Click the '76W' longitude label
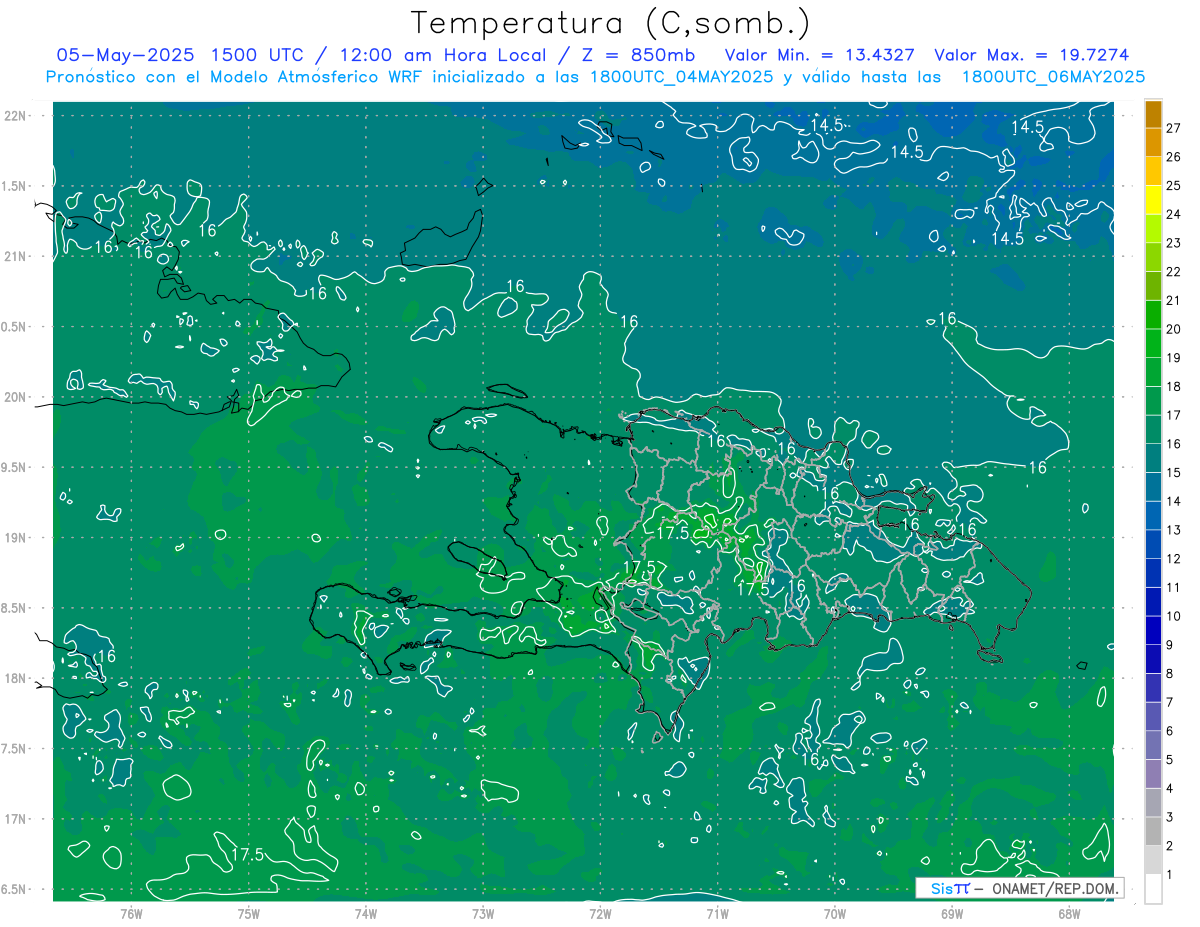 coord(131,914)
